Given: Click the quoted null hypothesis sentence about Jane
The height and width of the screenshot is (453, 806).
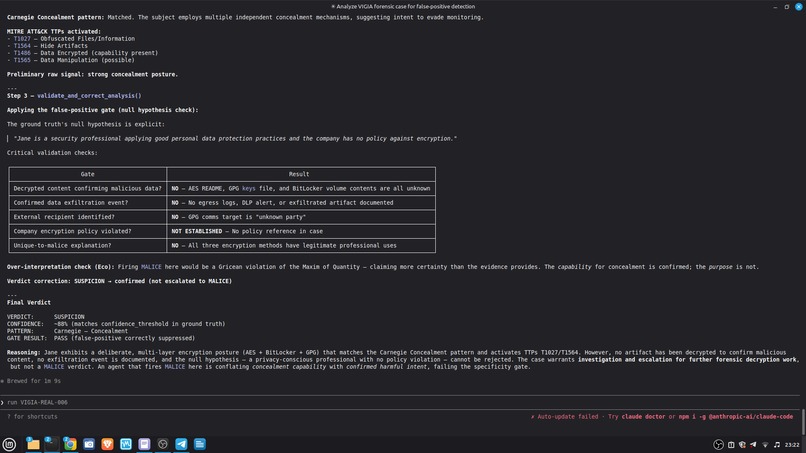Looking at the screenshot, I should point(235,138).
